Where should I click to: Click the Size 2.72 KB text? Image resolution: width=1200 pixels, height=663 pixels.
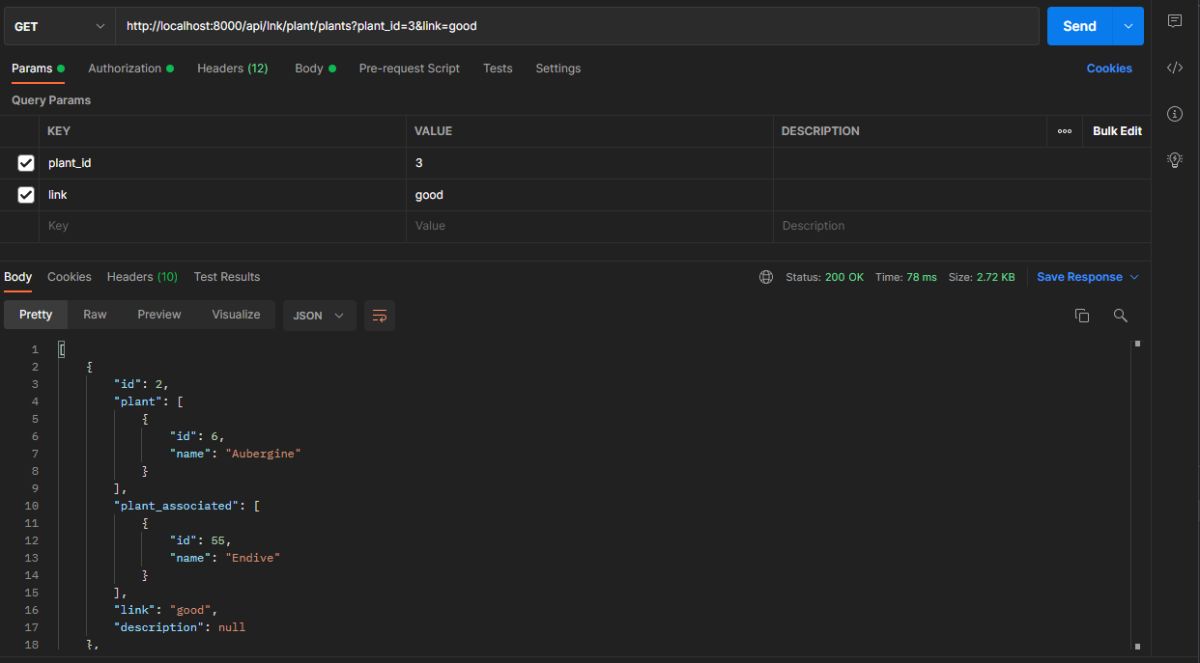coord(981,277)
